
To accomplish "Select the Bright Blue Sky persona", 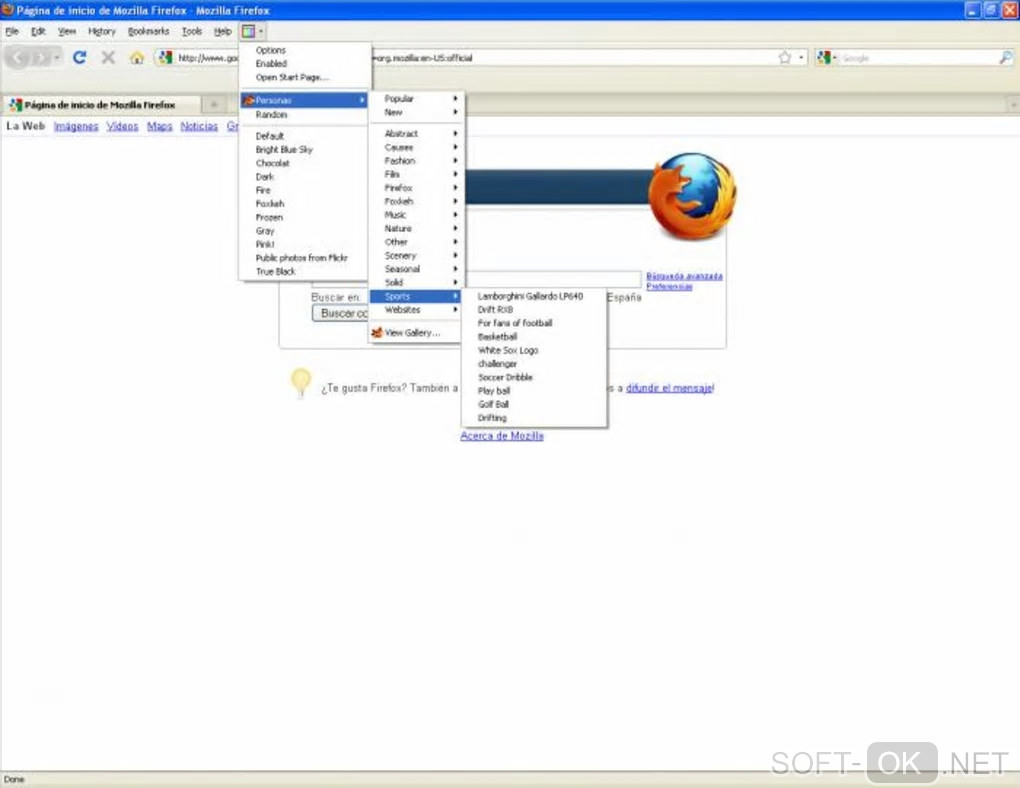I will (305, 150).
